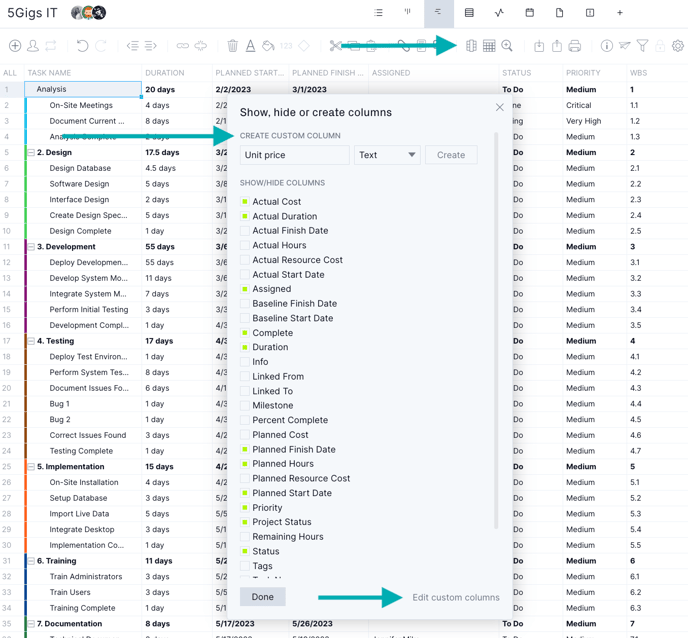This screenshot has width=688, height=638.
Task: Open the columns settings icon in toolbar
Action: (471, 46)
